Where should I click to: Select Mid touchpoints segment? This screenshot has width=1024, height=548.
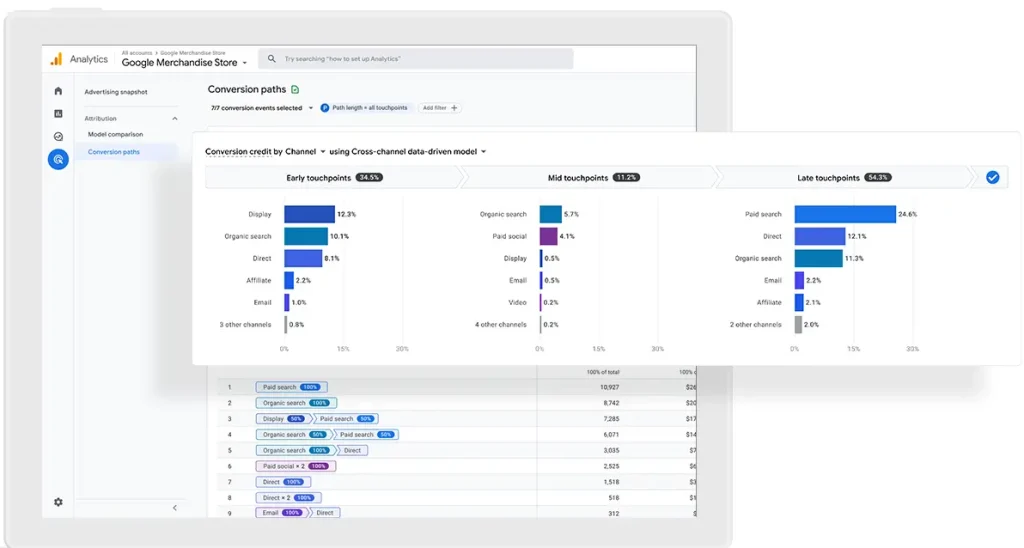point(590,178)
